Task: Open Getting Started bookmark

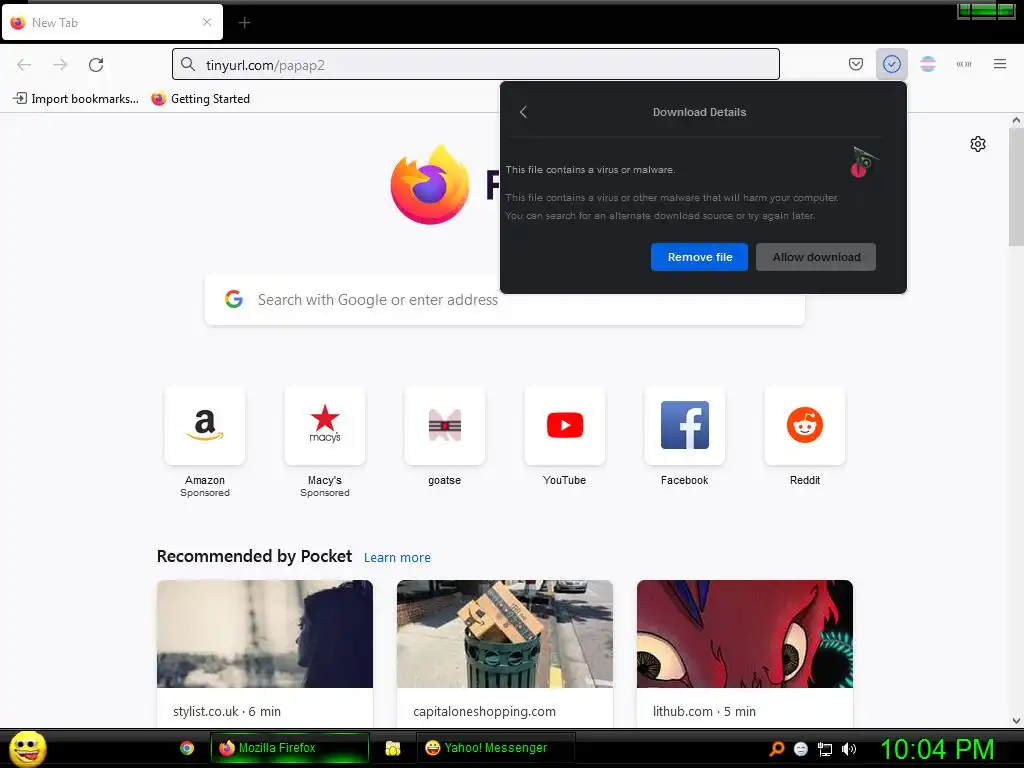Action: [x=201, y=99]
